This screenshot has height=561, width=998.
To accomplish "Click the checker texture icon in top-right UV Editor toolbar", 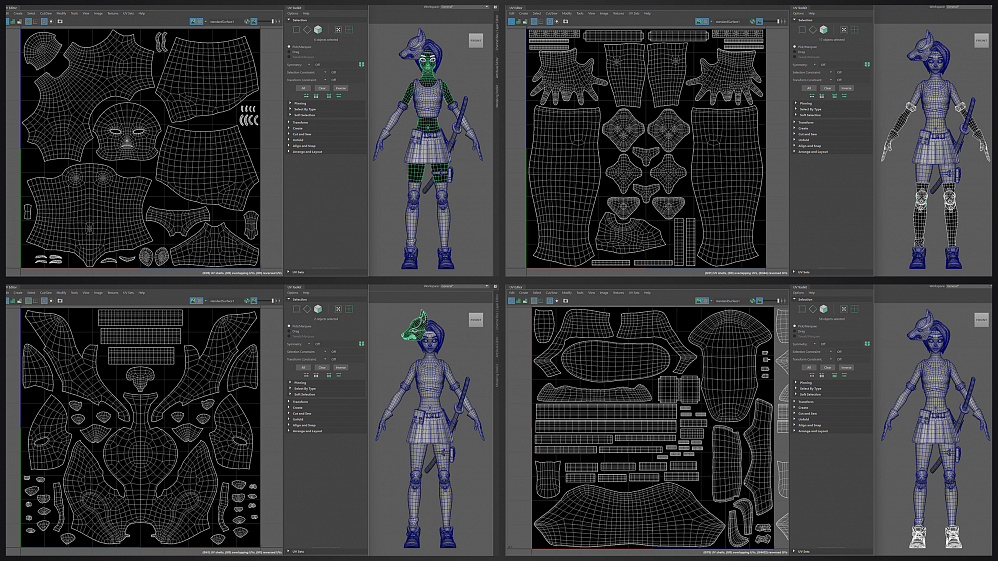I will click(705, 21).
